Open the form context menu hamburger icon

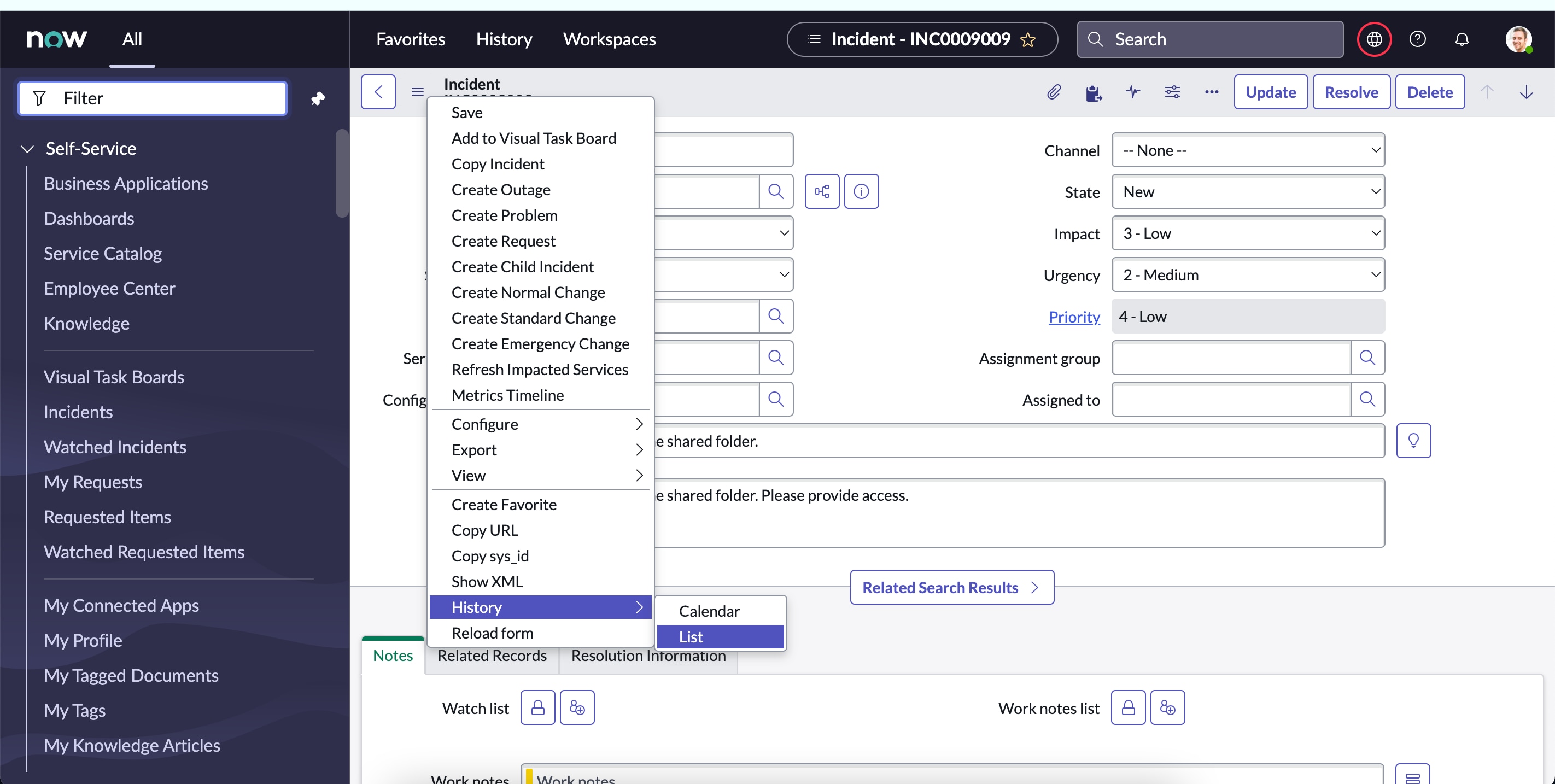[x=417, y=92]
